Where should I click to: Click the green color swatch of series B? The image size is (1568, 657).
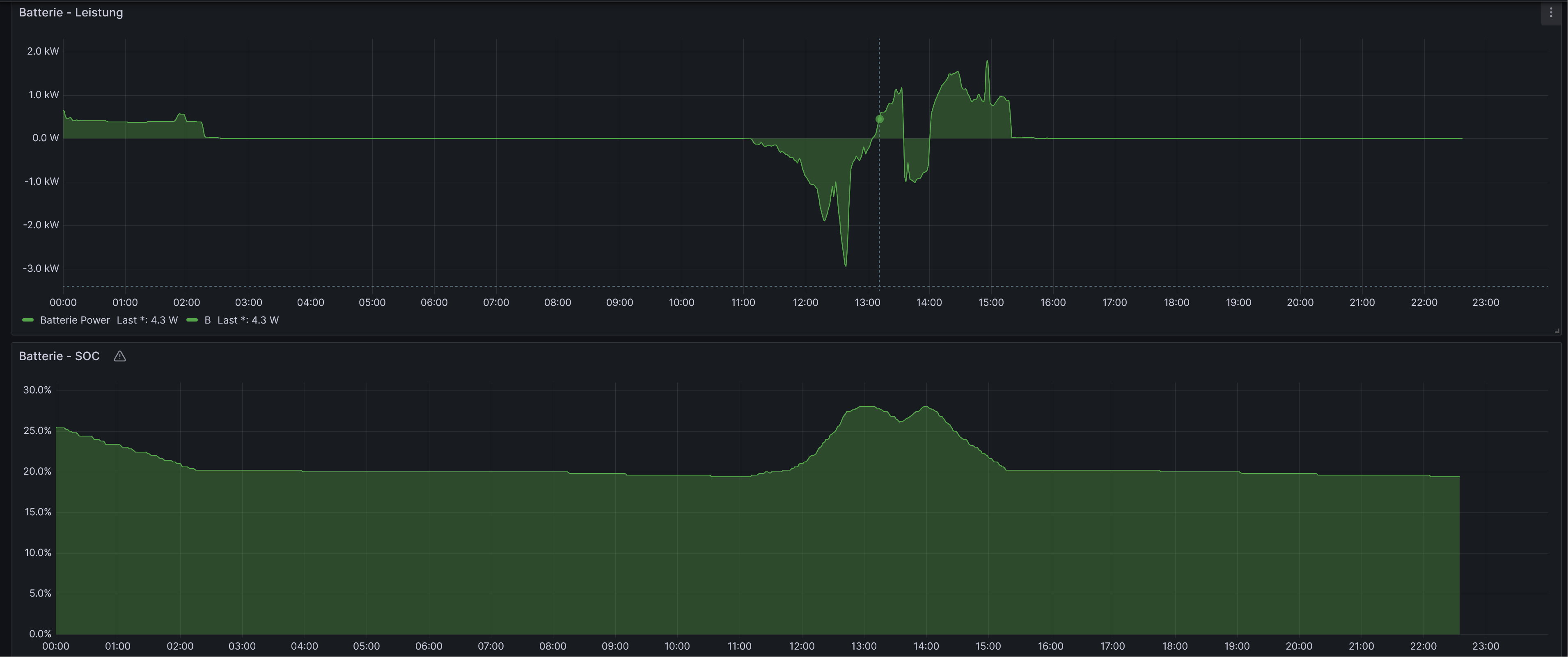coord(192,319)
